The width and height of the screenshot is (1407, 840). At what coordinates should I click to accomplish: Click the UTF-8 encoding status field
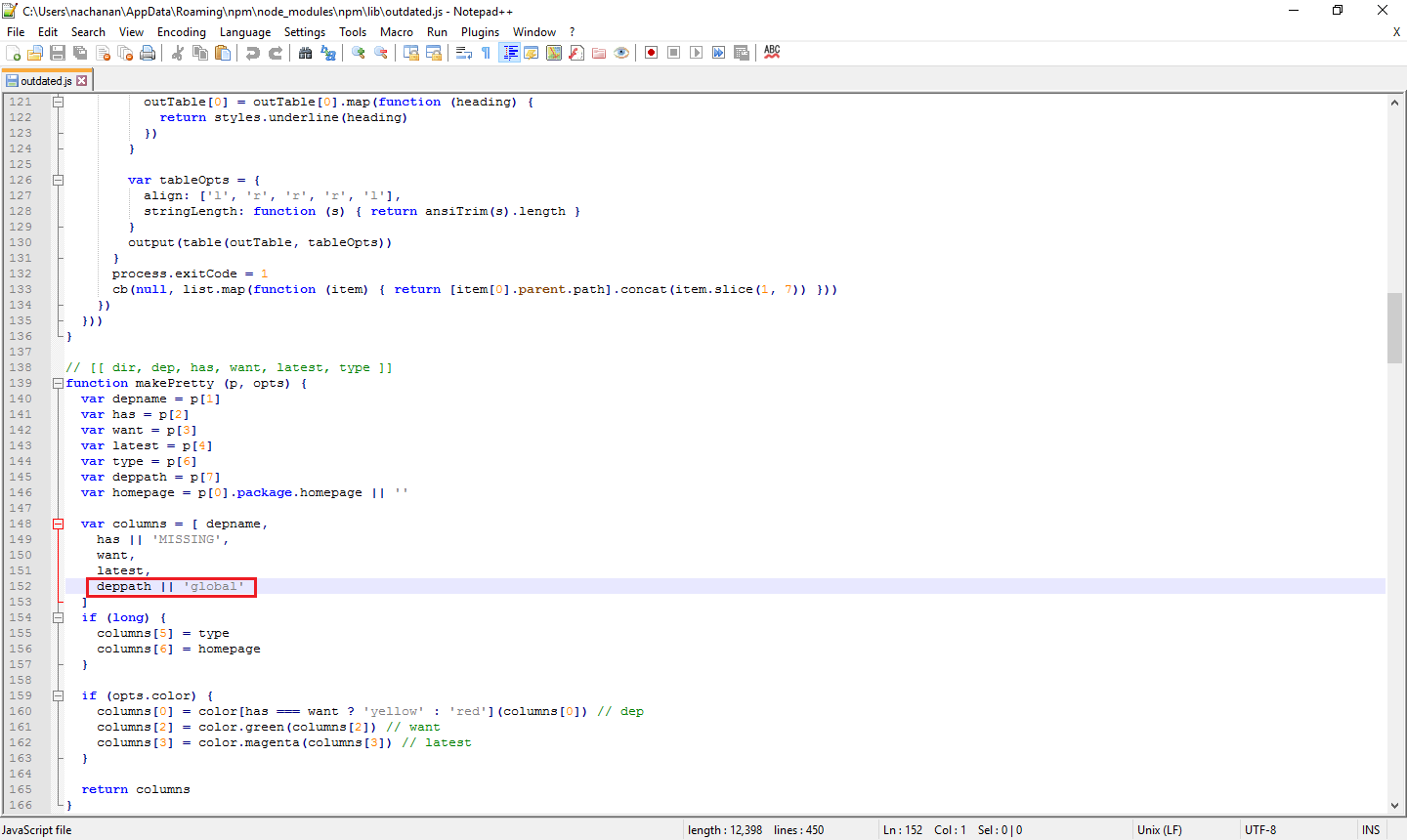[x=1259, y=830]
